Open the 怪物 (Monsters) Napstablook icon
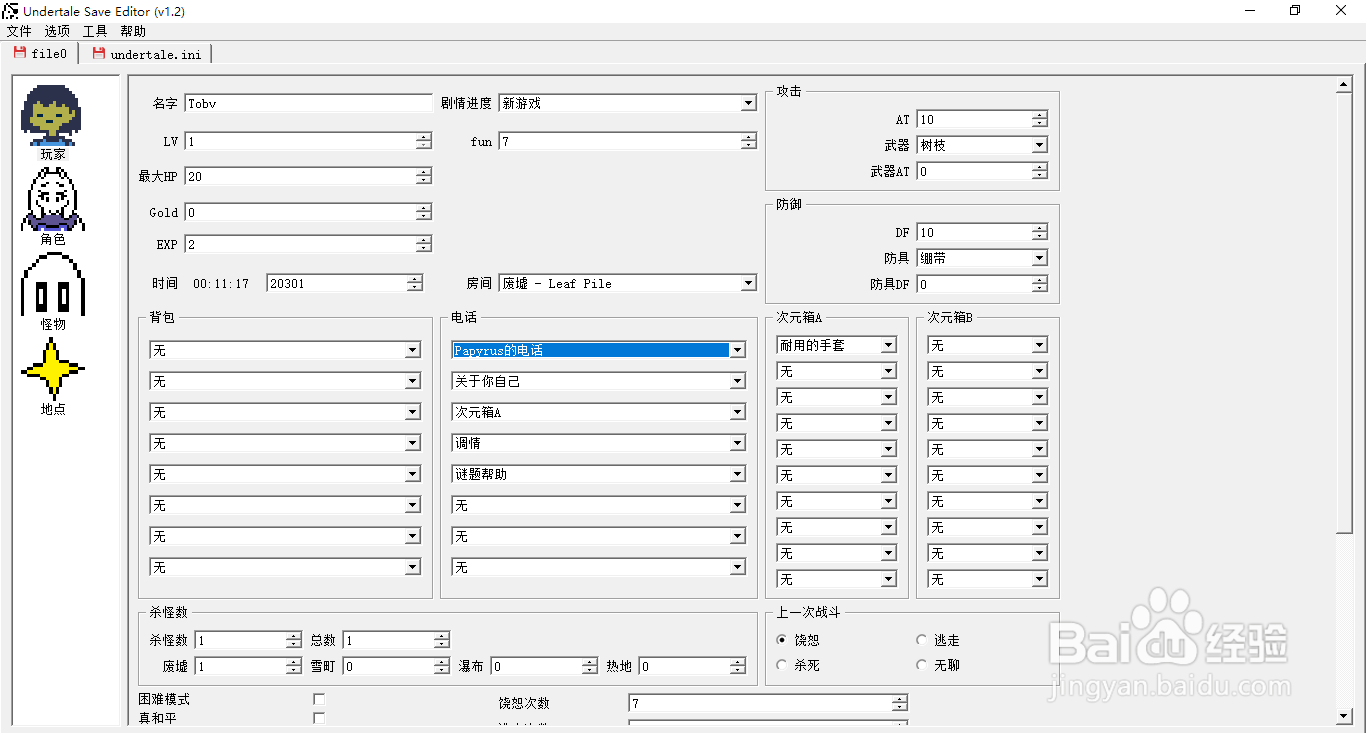The height and width of the screenshot is (733, 1366). tap(51, 284)
